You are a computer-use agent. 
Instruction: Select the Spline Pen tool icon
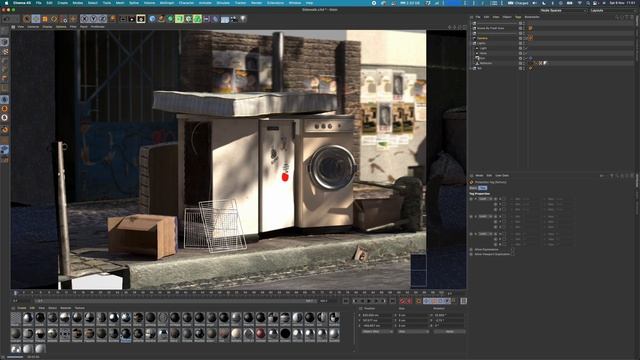pos(162,19)
